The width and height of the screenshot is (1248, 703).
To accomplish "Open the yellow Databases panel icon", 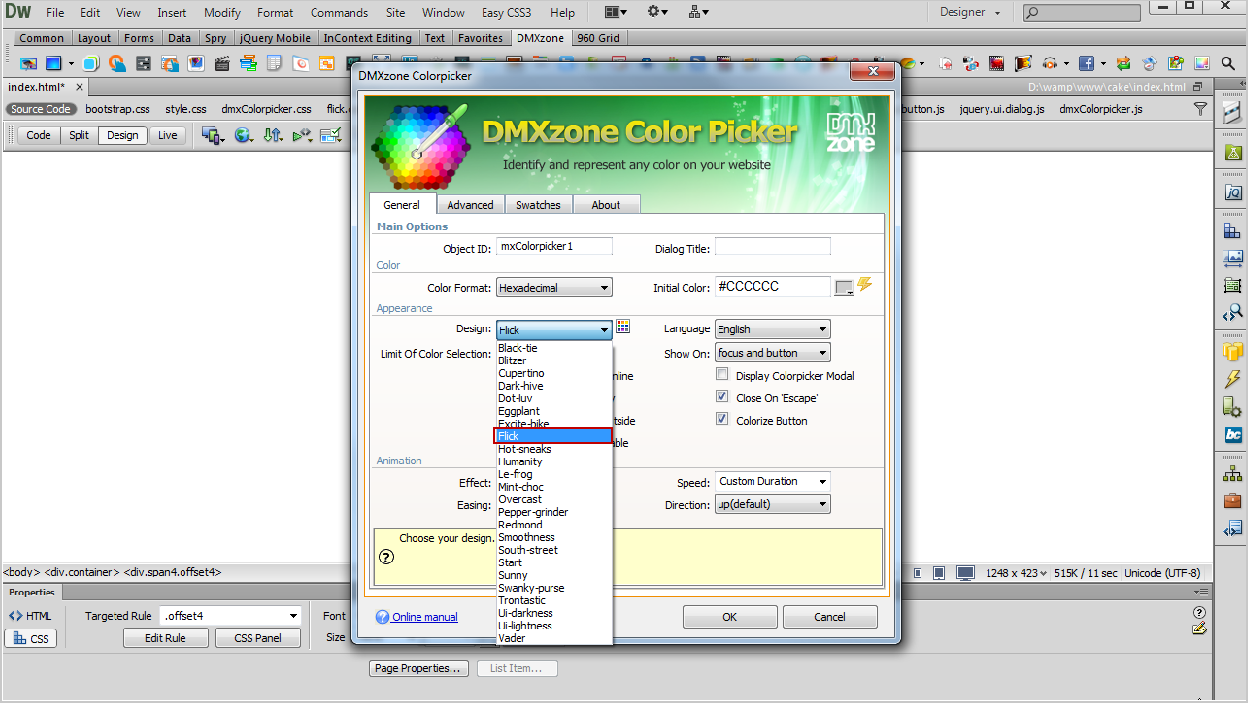I will tap(1232, 351).
